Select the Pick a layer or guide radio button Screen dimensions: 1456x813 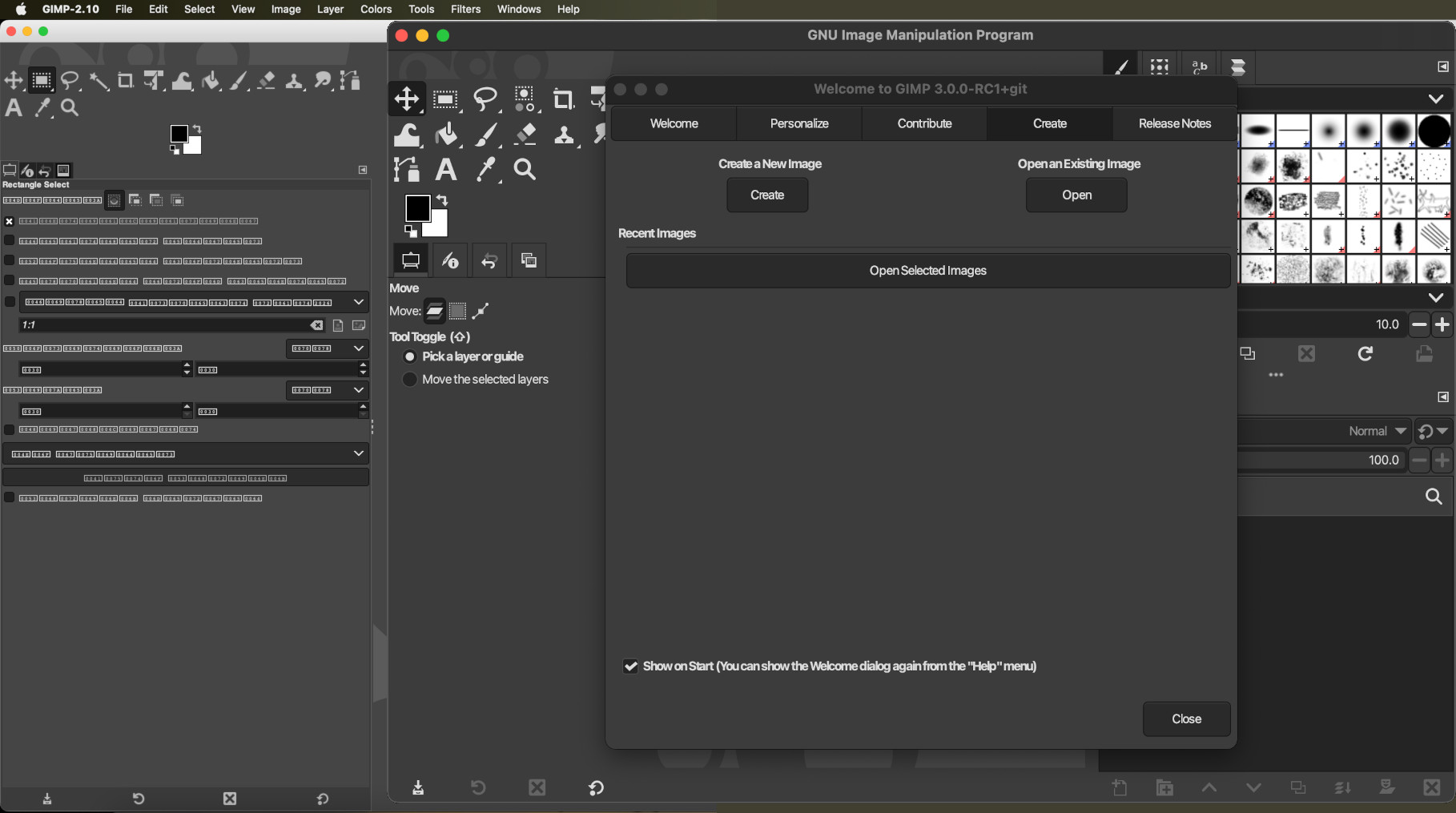[x=409, y=356]
